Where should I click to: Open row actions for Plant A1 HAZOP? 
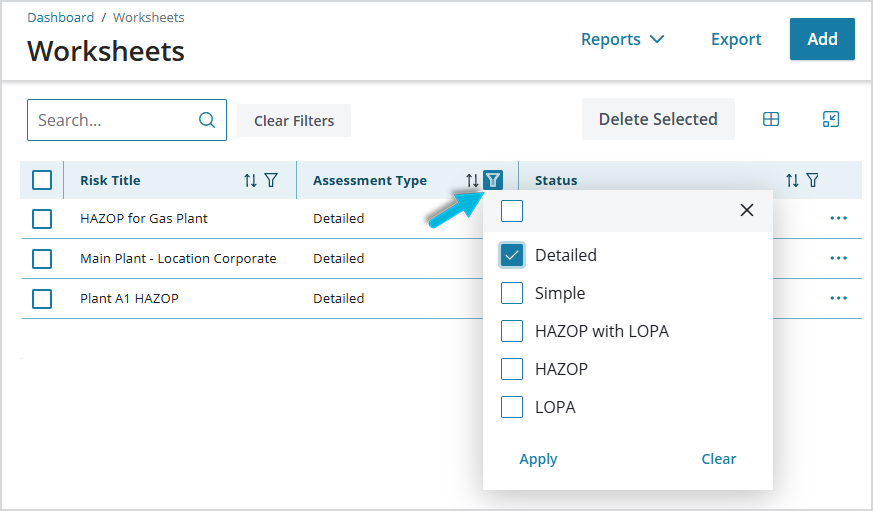(838, 298)
